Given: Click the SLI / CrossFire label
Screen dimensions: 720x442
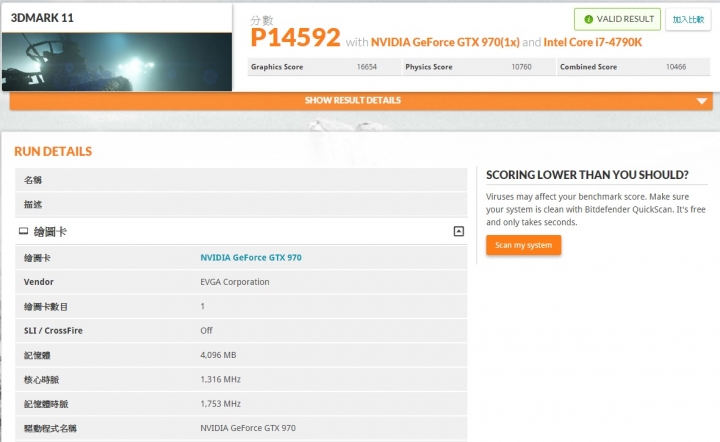Looking at the screenshot, I should pos(53,330).
